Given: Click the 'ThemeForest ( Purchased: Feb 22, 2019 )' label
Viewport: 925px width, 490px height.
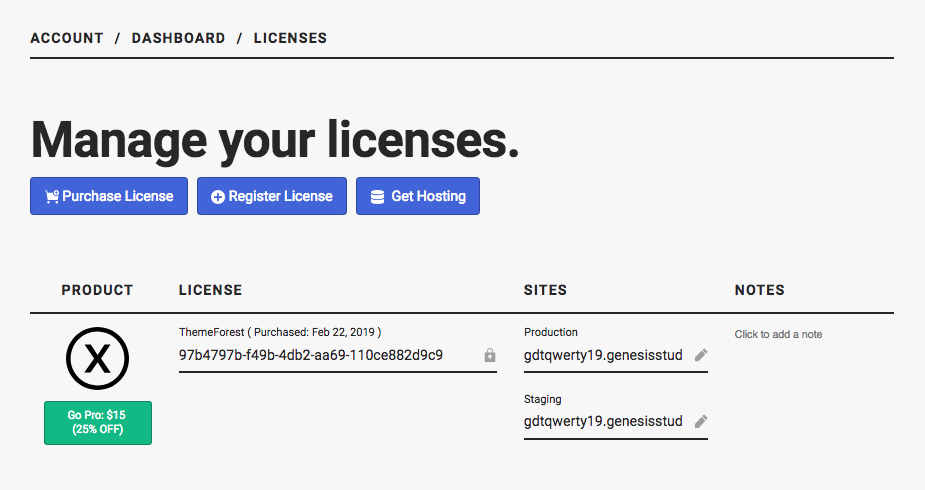Looking at the screenshot, I should [x=280, y=332].
